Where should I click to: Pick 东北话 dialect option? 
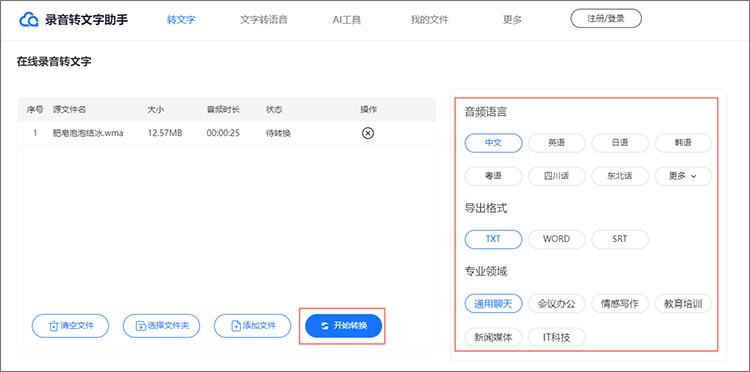[620, 176]
